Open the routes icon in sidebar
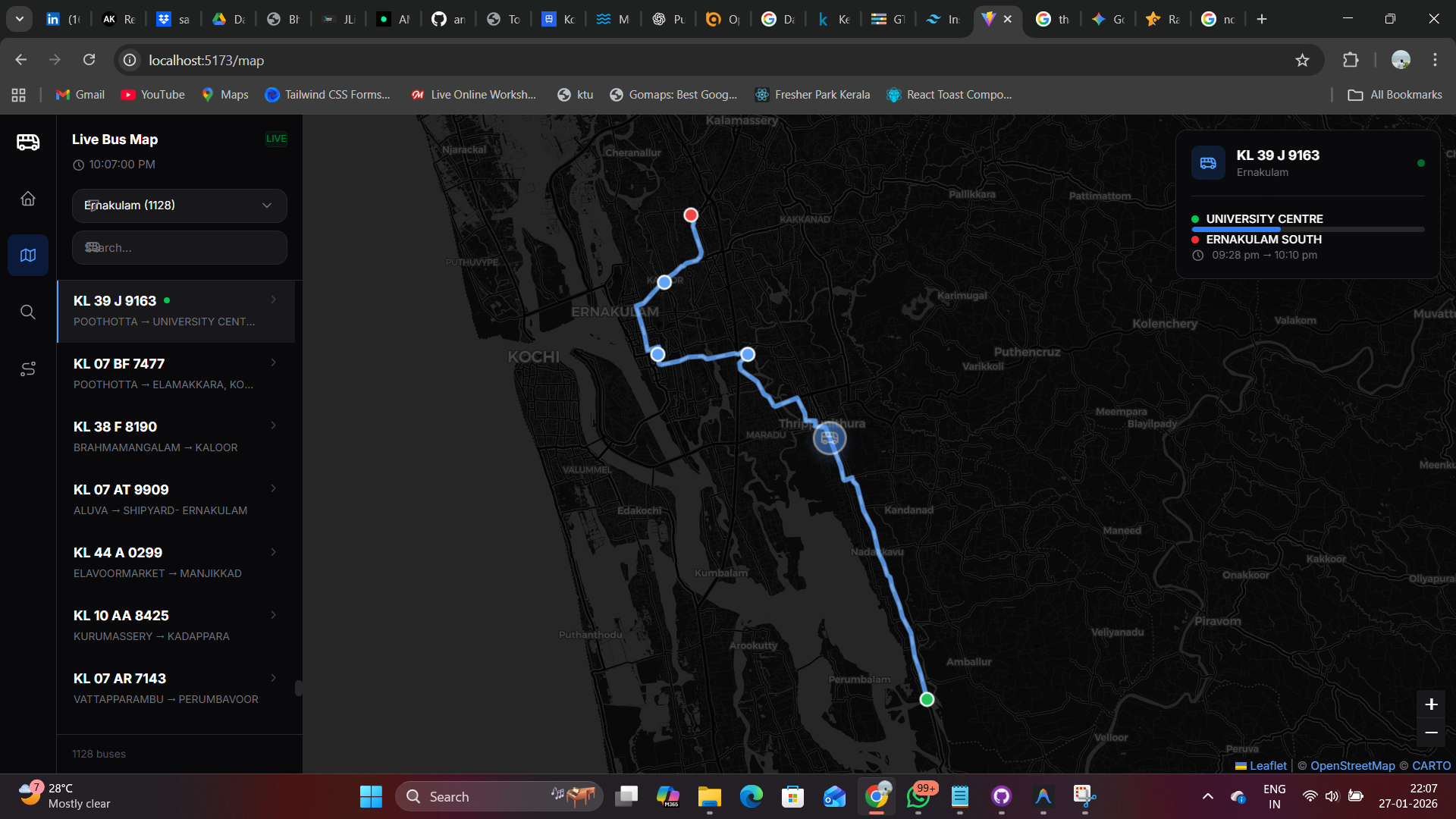Viewport: 1456px width, 819px height. (28, 369)
